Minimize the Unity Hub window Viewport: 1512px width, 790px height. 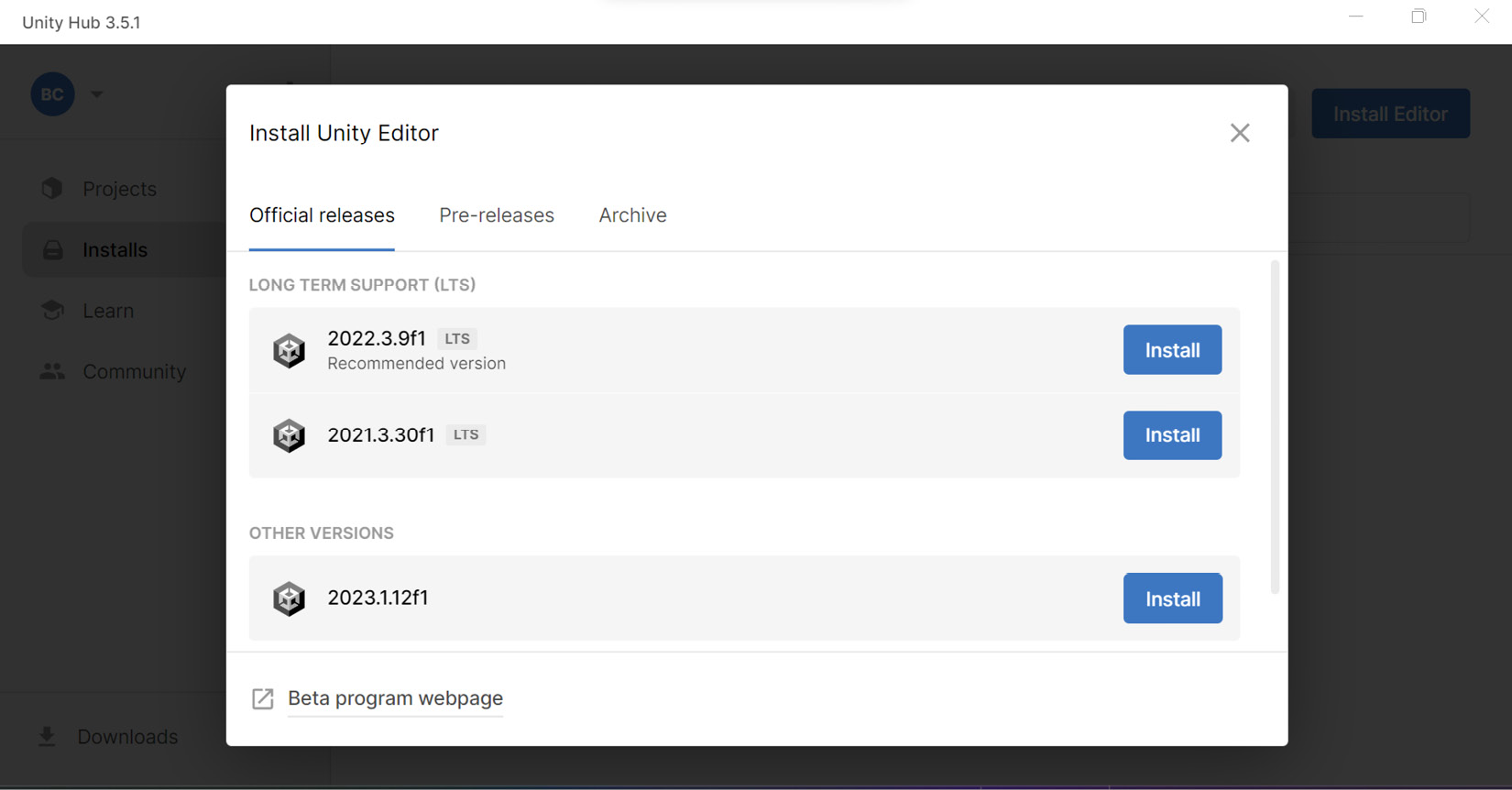[x=1356, y=16]
